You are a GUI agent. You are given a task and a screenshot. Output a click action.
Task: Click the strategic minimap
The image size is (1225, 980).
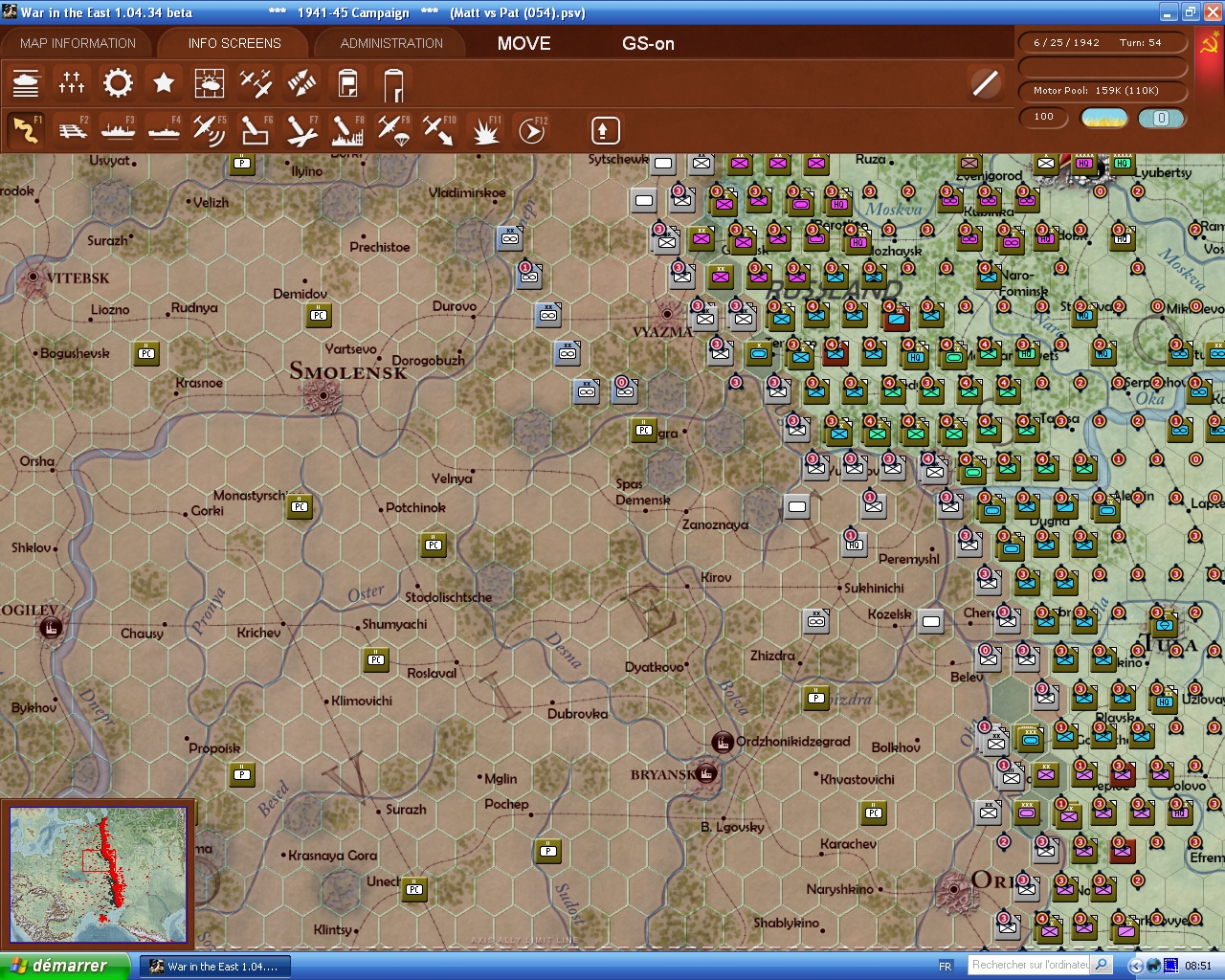click(x=98, y=874)
